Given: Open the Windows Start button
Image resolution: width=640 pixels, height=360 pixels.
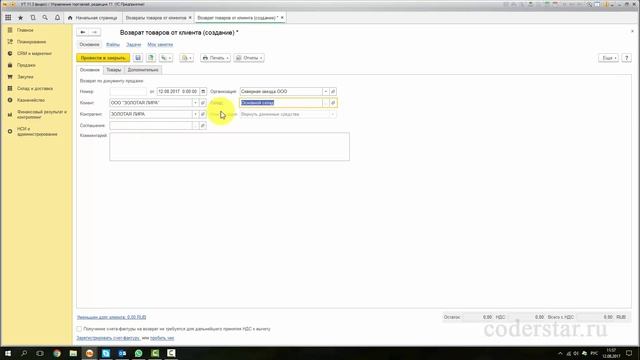Looking at the screenshot, I should 8,353.
